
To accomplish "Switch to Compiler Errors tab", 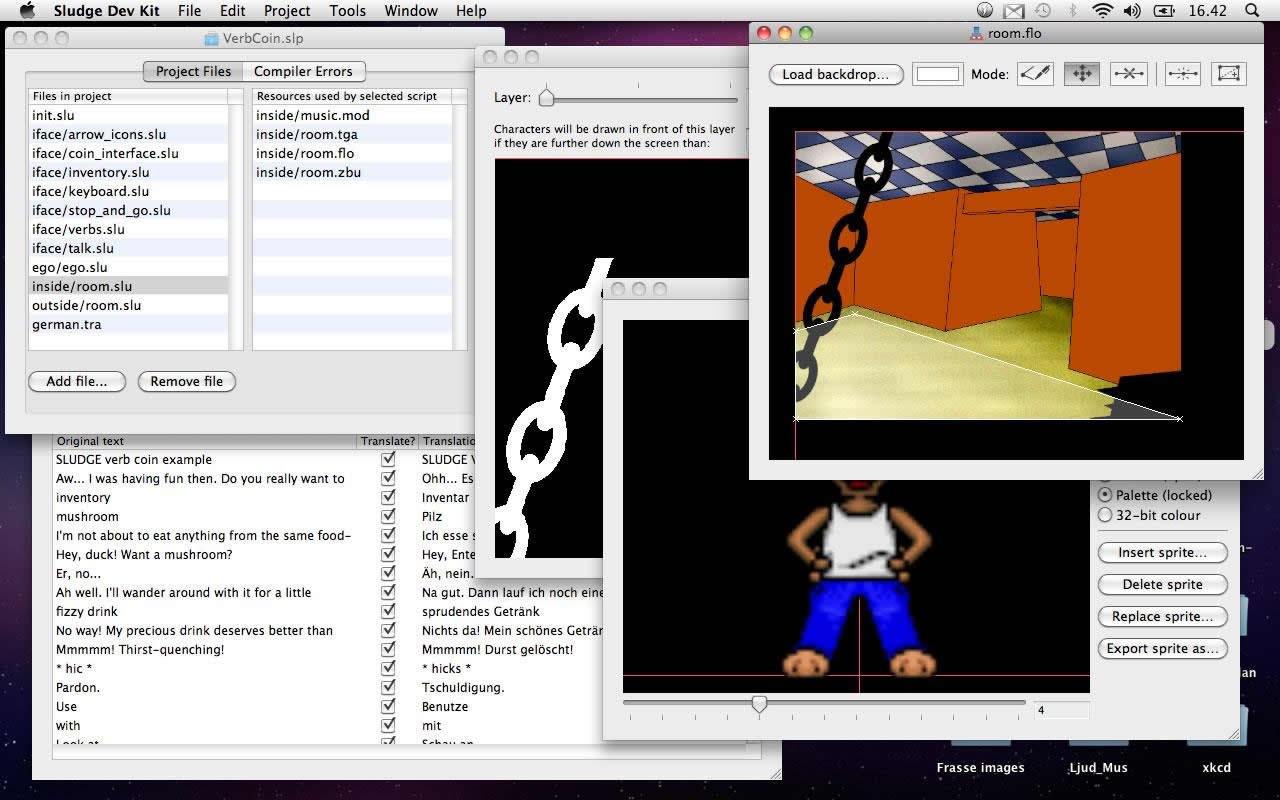I will 303,71.
